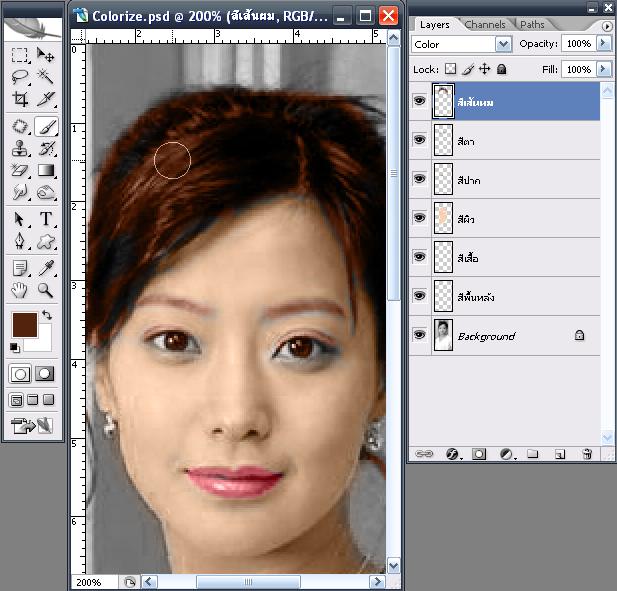Toggle lock position
This screenshot has width=617, height=591.
pyautogui.click(x=484, y=69)
